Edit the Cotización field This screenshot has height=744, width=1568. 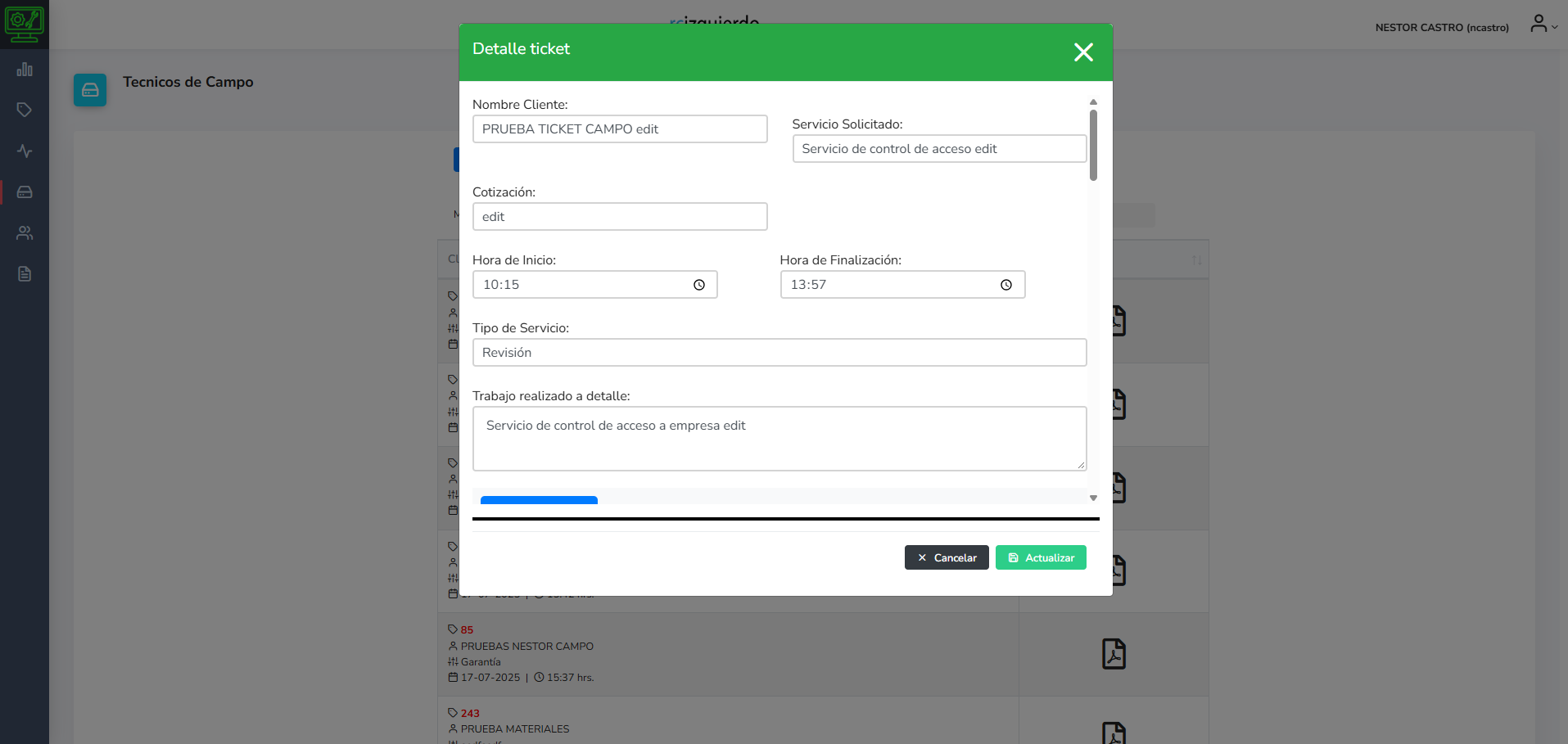click(620, 216)
